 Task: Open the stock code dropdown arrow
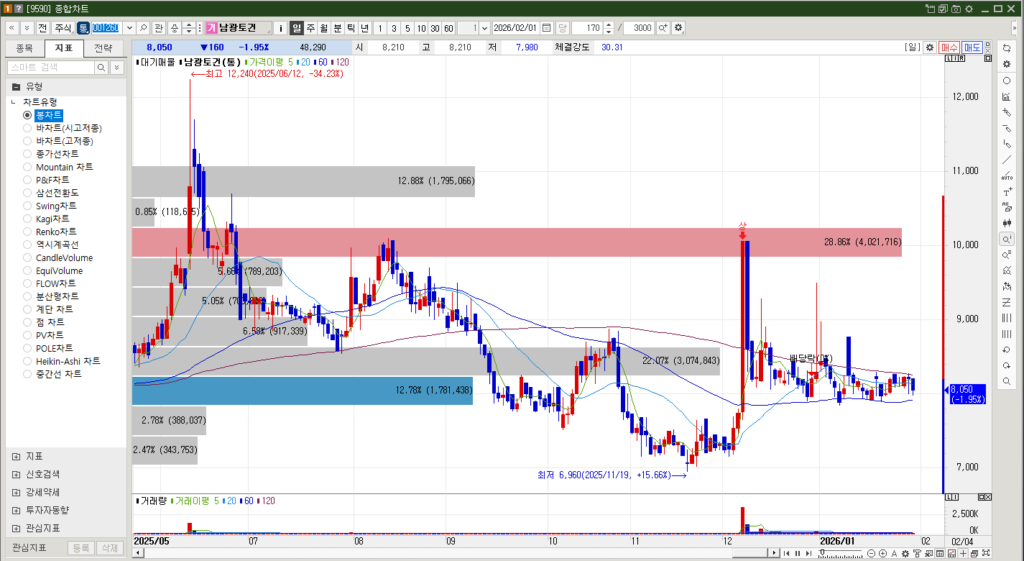point(127,27)
